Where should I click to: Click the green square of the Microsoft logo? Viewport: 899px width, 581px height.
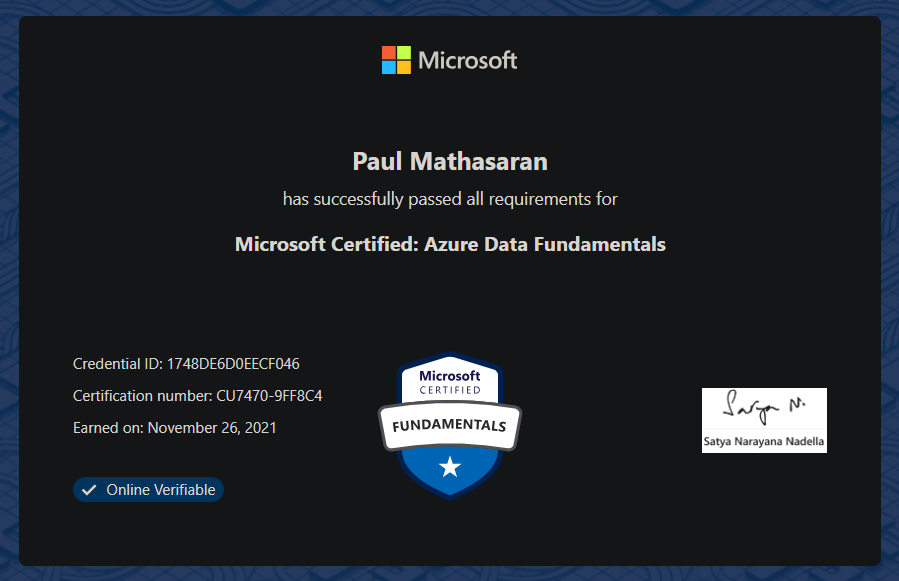pos(403,53)
